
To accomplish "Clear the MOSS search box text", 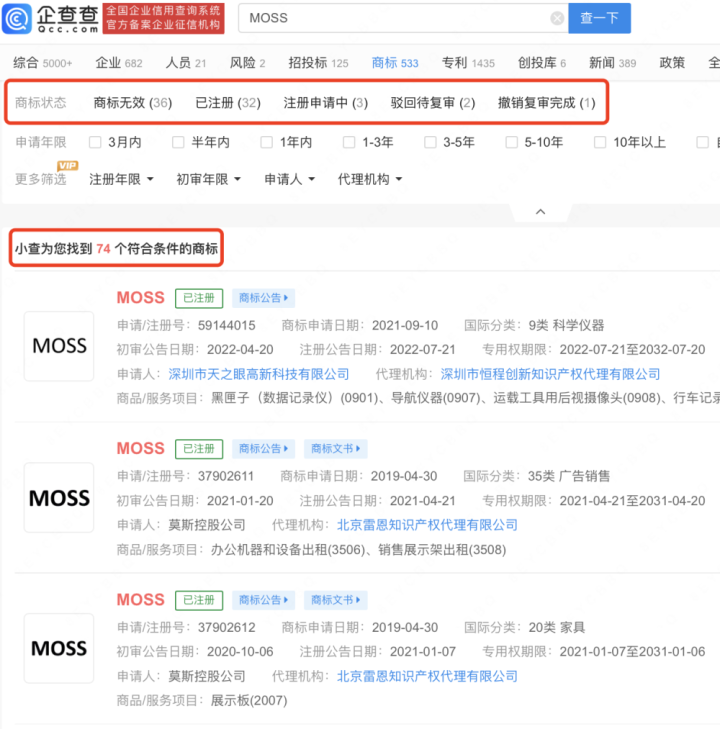I will click(x=557, y=18).
